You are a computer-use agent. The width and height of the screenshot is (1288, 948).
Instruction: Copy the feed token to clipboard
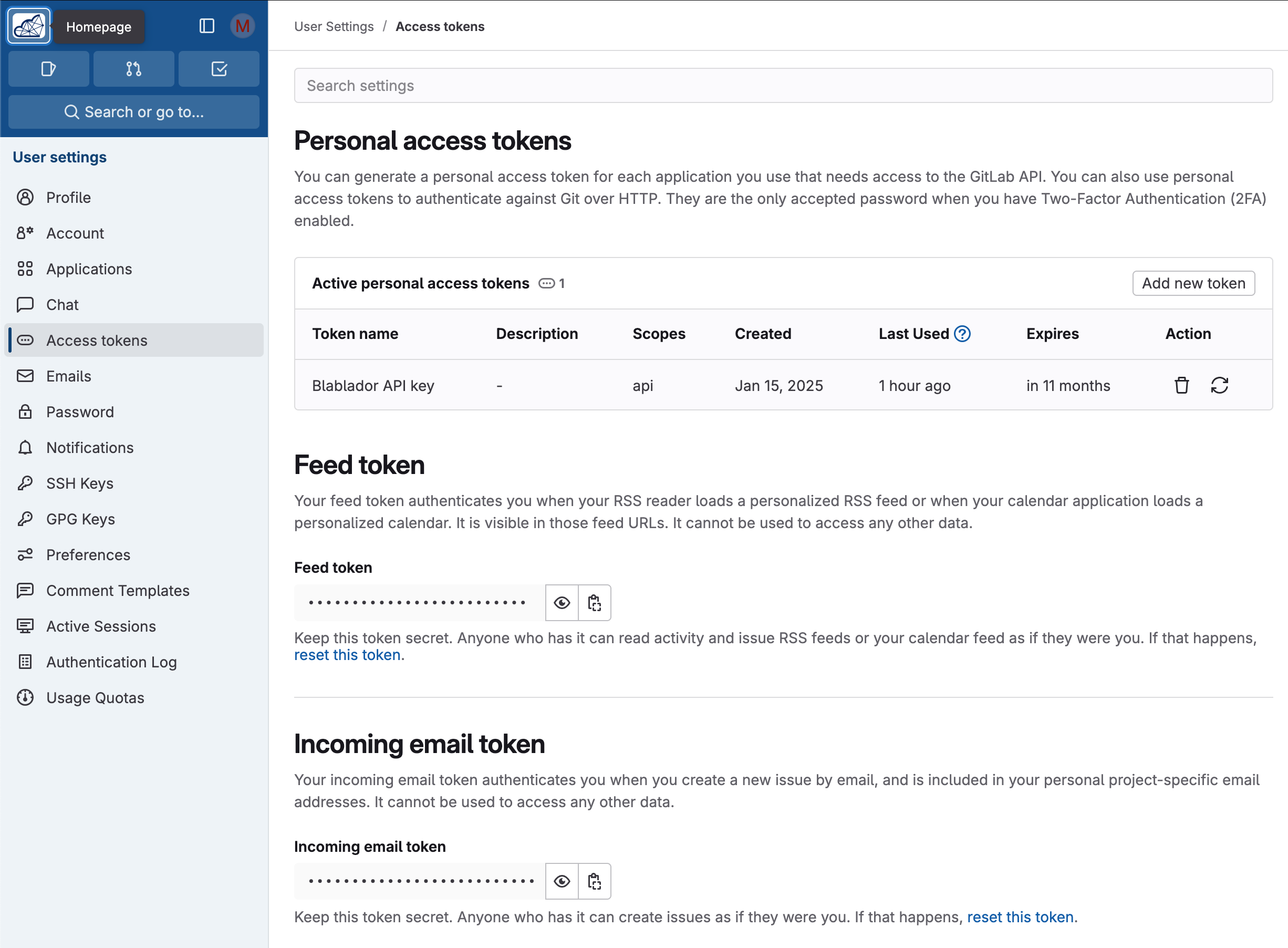(x=595, y=603)
